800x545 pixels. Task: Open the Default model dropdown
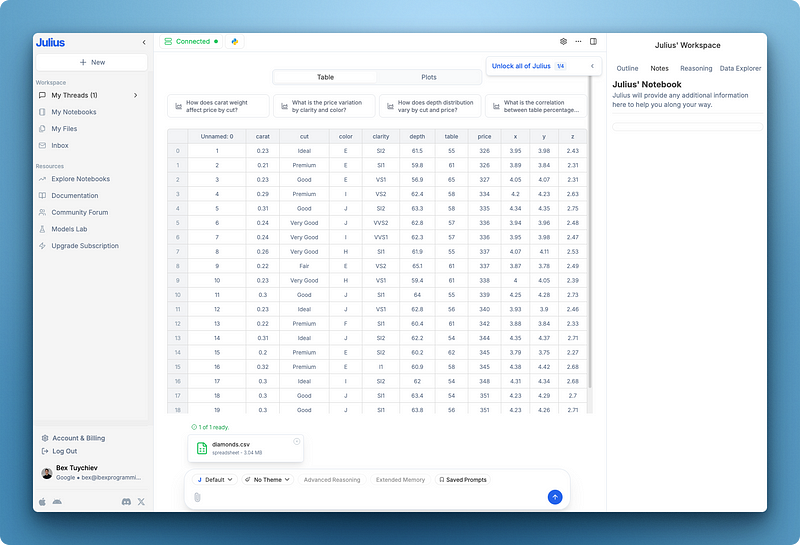point(215,480)
